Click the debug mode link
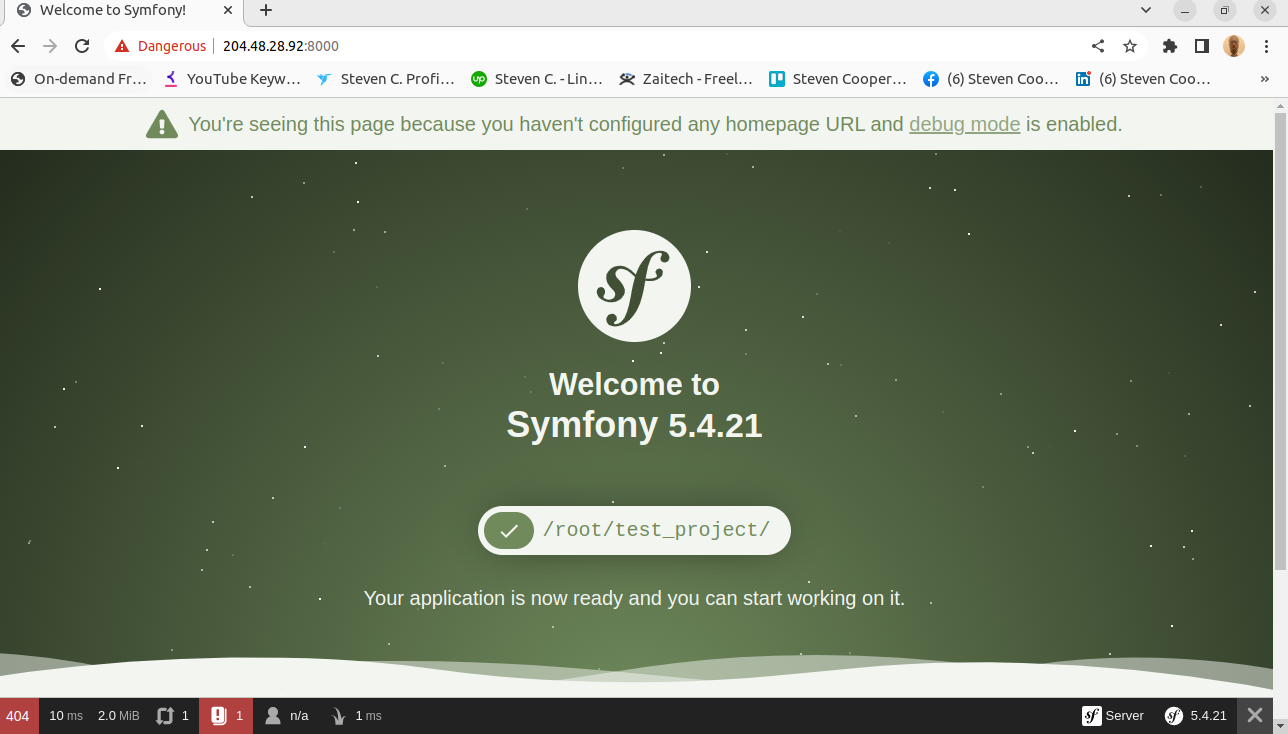This screenshot has height=734, width=1288. pos(964,124)
